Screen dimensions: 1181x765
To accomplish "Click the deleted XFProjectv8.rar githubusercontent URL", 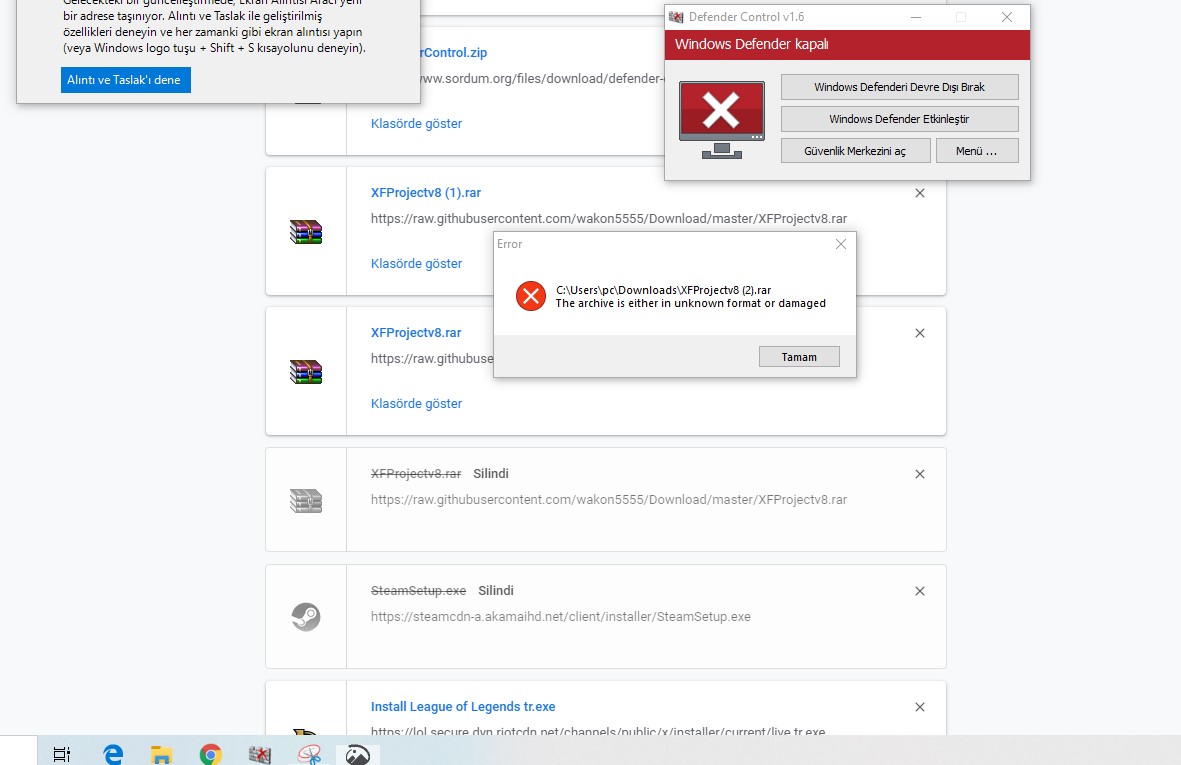I will point(609,499).
